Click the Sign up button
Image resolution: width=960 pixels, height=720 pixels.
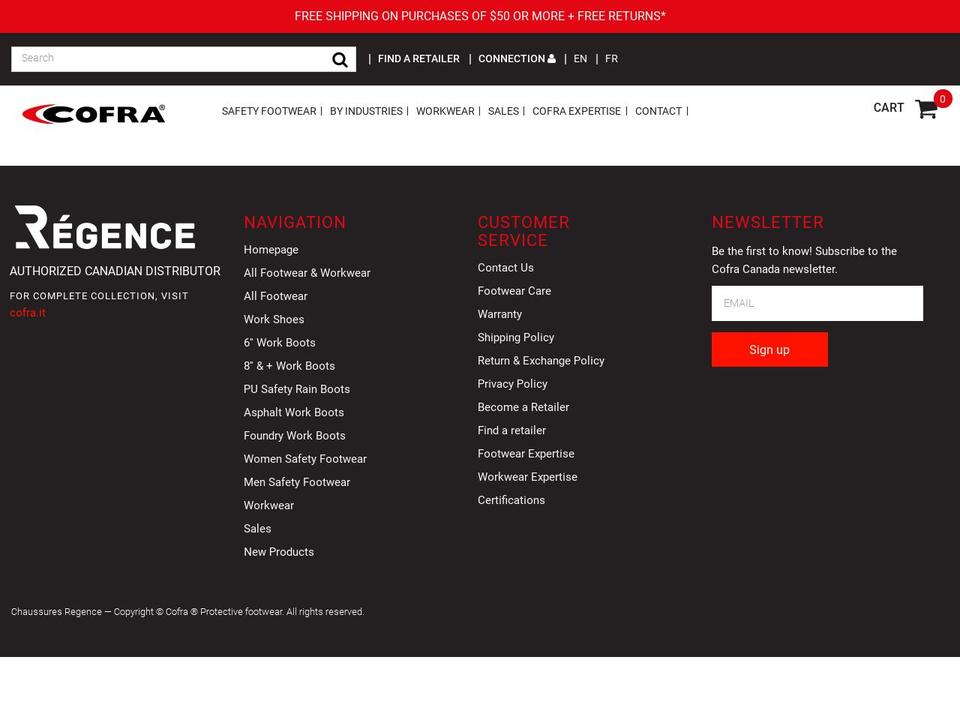point(769,350)
